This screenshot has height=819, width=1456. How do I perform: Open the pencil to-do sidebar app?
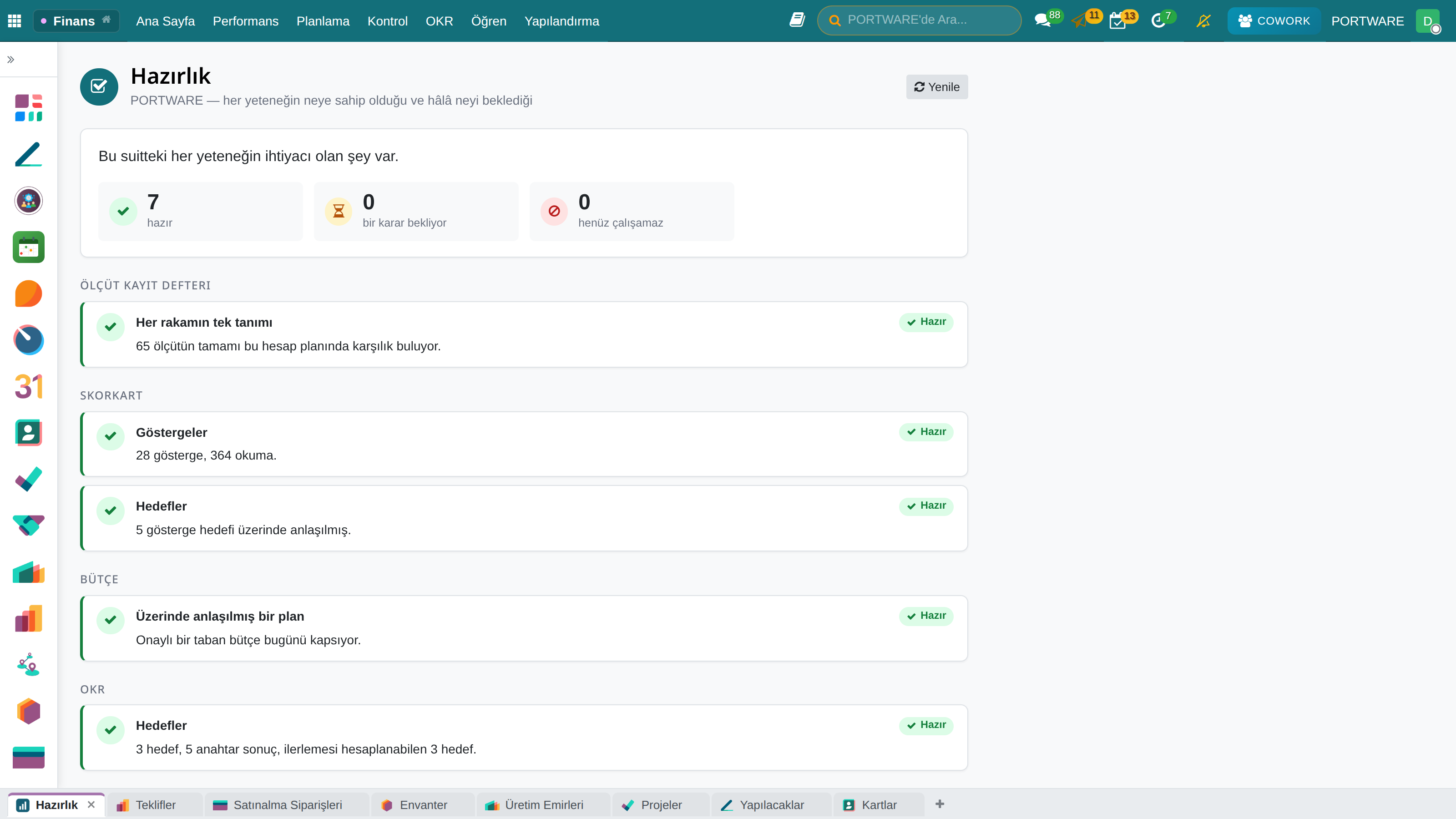28,154
